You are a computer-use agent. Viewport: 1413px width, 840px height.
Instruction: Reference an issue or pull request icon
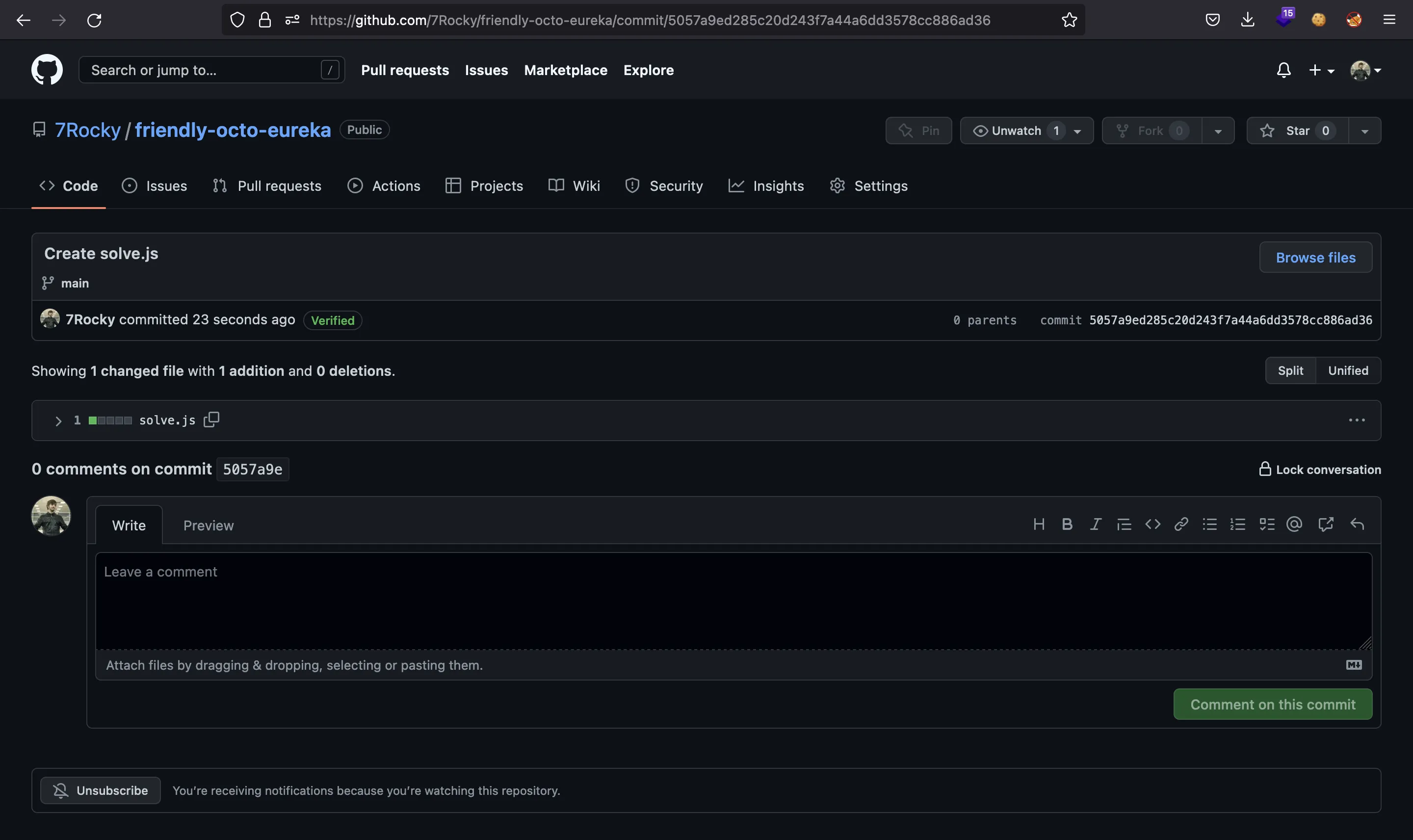pos(1326,524)
